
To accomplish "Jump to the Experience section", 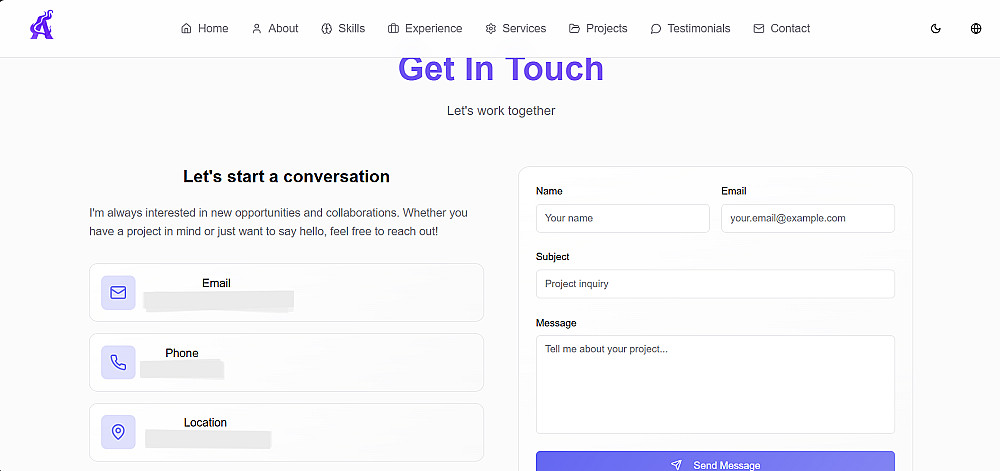I will click(x=425, y=28).
